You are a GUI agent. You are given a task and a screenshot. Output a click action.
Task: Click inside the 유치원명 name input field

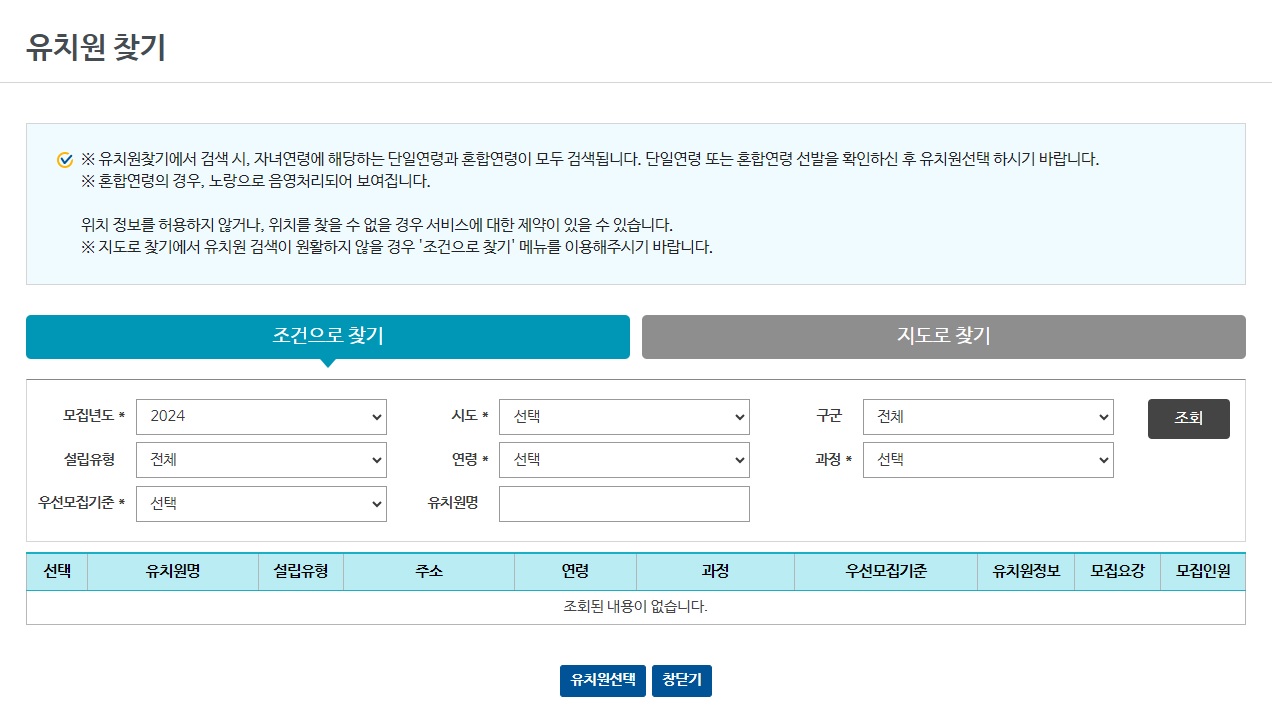(x=624, y=503)
